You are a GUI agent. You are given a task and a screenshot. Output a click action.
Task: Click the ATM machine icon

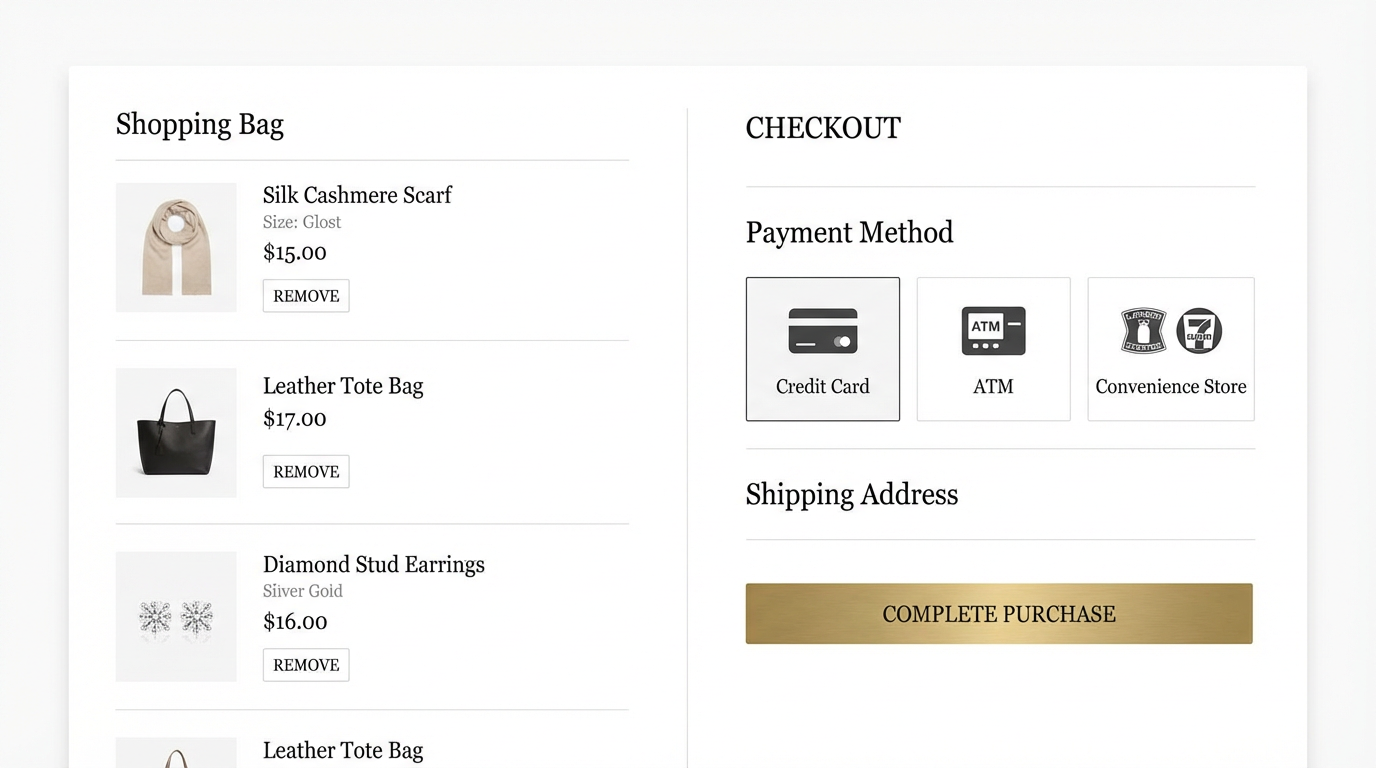coord(993,331)
